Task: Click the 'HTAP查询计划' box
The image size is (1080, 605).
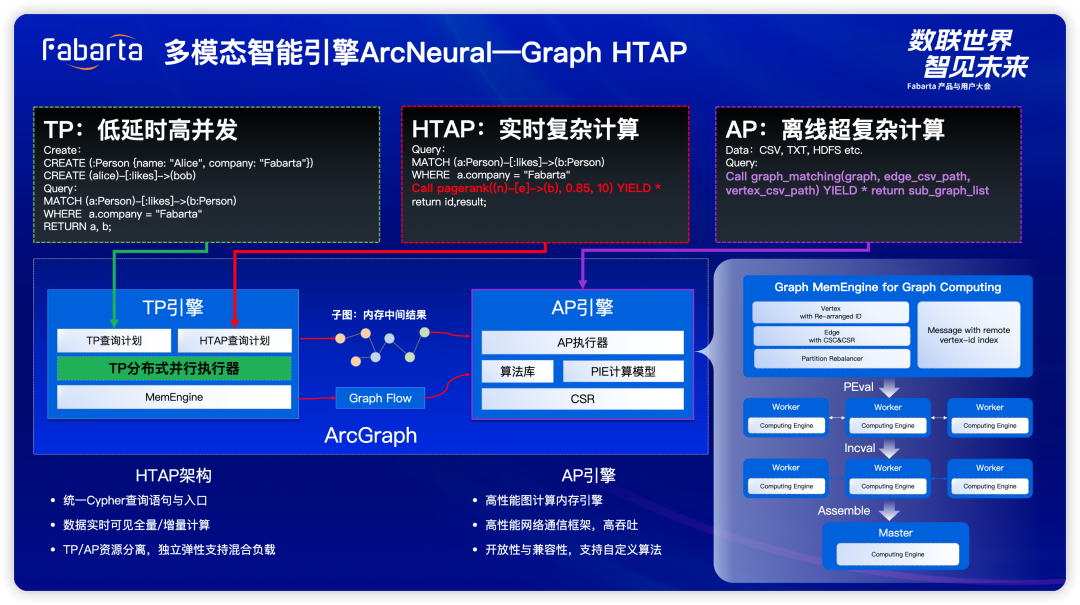Action: coord(234,340)
